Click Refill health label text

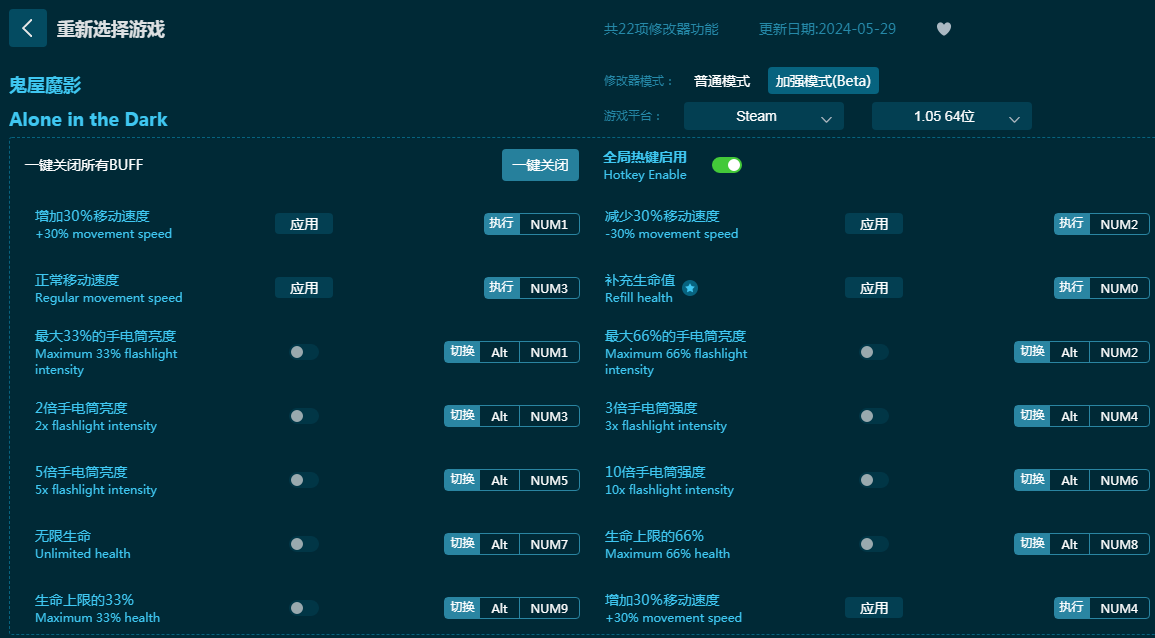point(639,298)
